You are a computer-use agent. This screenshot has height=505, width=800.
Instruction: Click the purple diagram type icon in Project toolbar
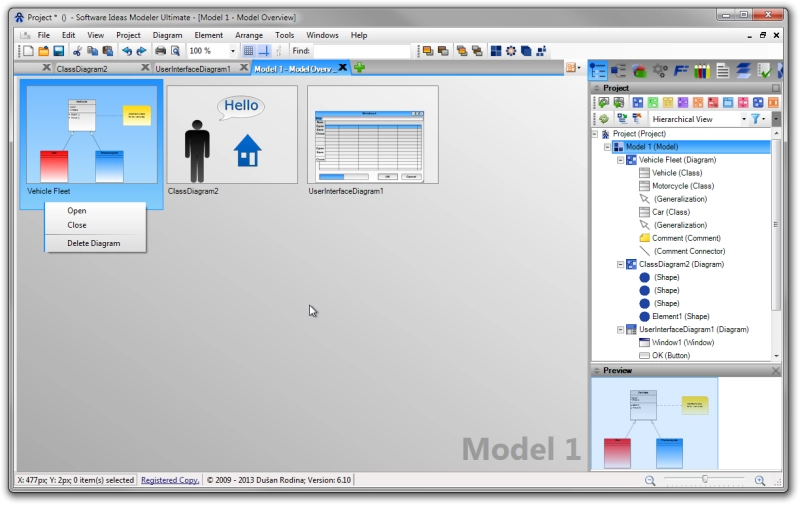coord(683,103)
